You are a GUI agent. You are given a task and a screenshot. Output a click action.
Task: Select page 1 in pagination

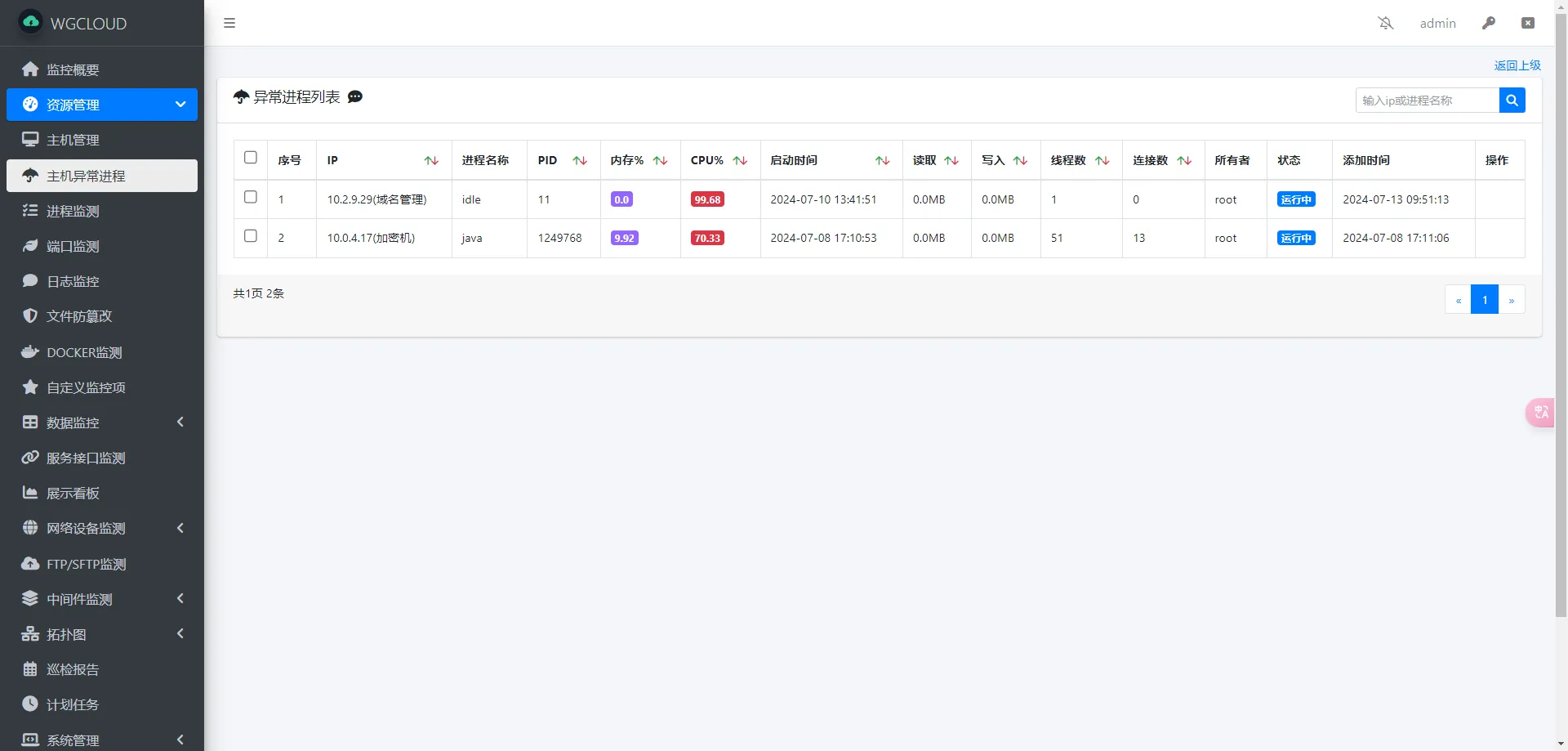pos(1485,299)
